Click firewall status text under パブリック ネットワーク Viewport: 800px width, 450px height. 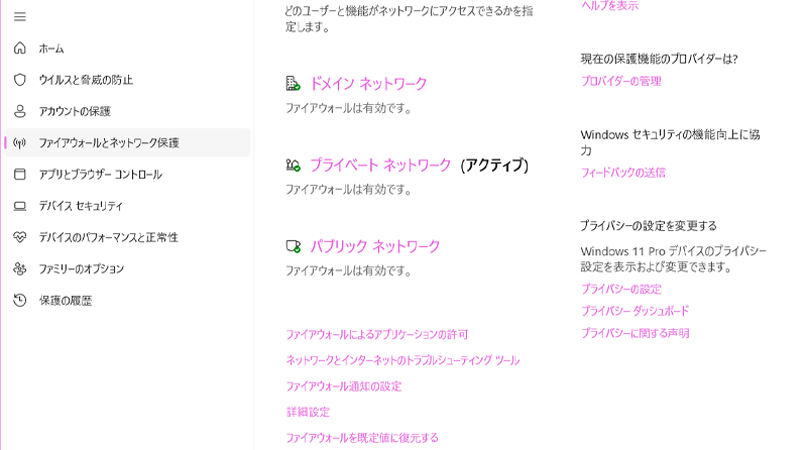pyautogui.click(x=348, y=270)
